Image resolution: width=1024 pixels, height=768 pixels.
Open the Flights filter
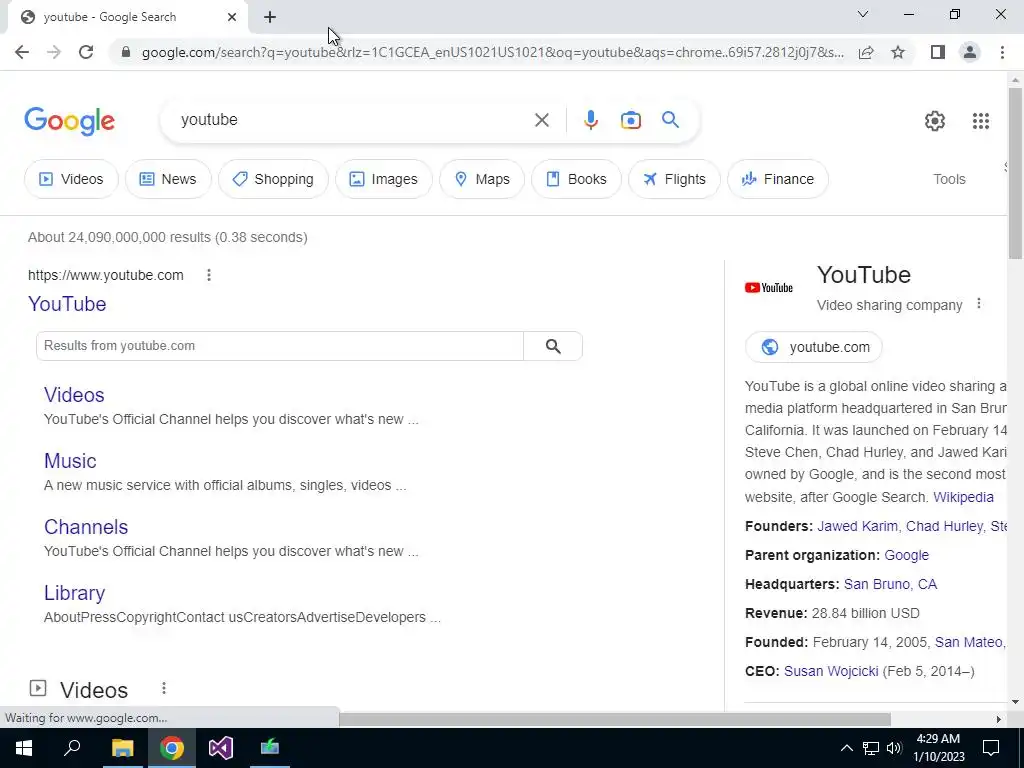click(x=674, y=179)
